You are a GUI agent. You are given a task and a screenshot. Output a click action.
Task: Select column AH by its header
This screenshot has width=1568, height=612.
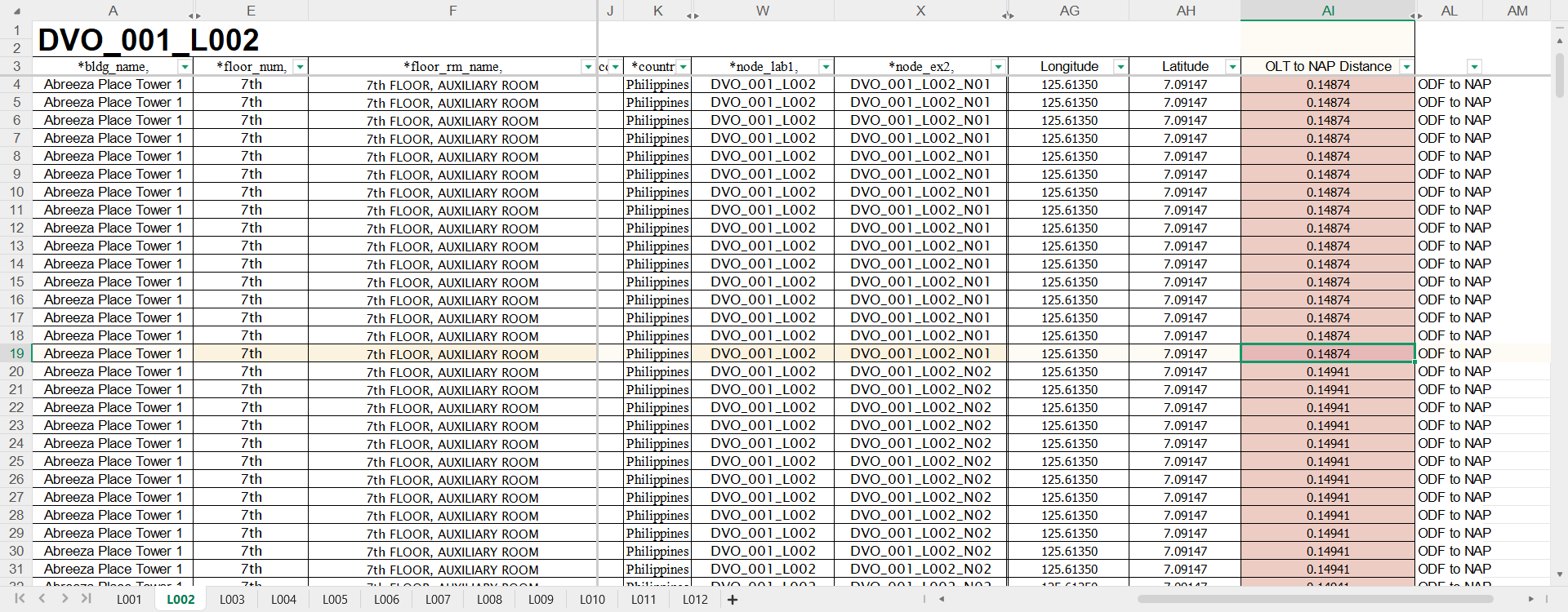[1186, 11]
